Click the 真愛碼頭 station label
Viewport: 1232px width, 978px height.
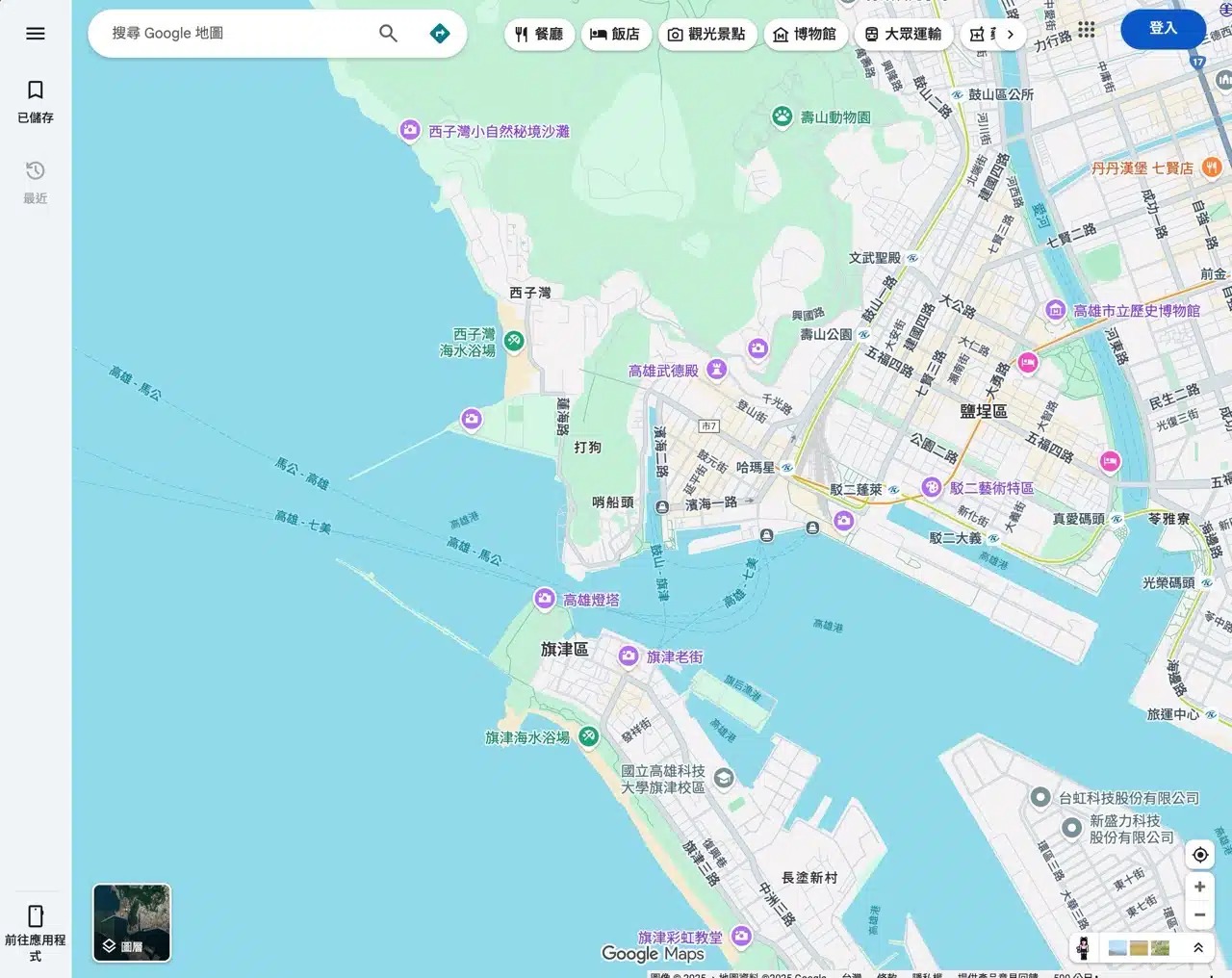pyautogui.click(x=1078, y=518)
